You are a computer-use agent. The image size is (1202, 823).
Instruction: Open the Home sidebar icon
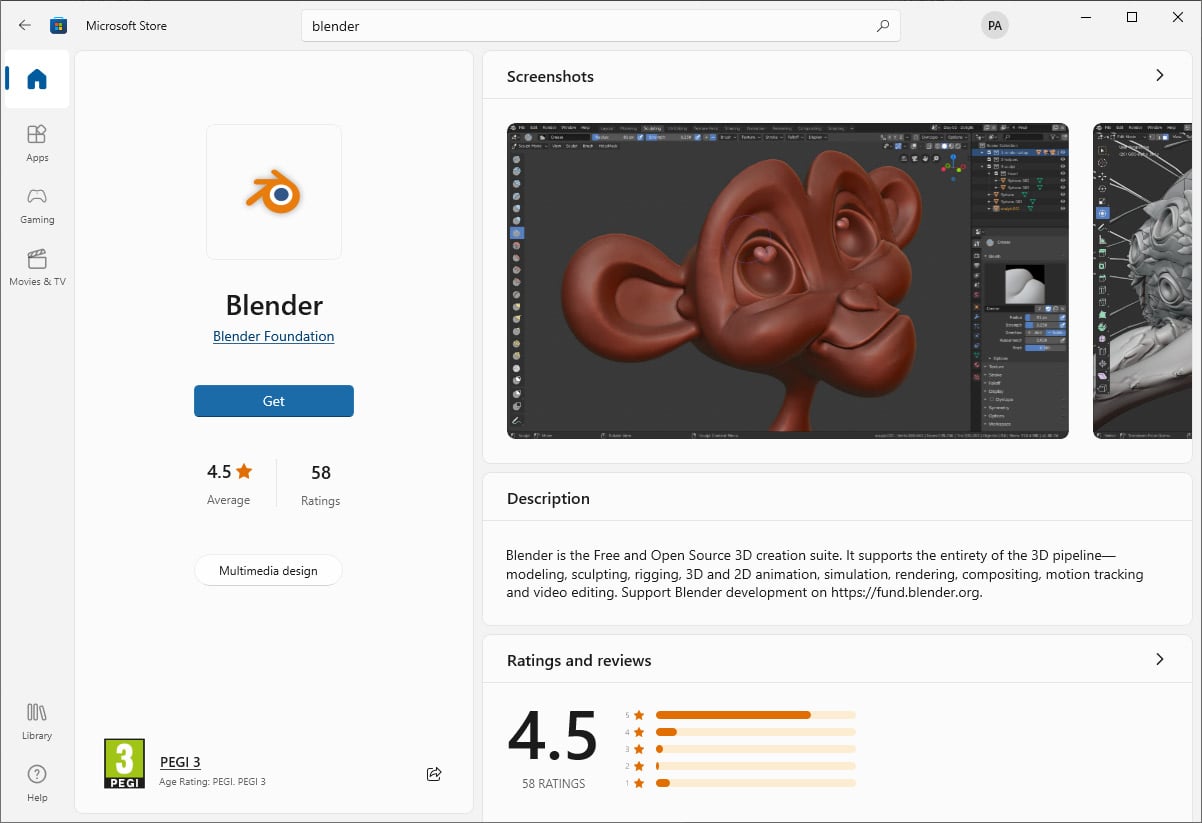pyautogui.click(x=37, y=79)
